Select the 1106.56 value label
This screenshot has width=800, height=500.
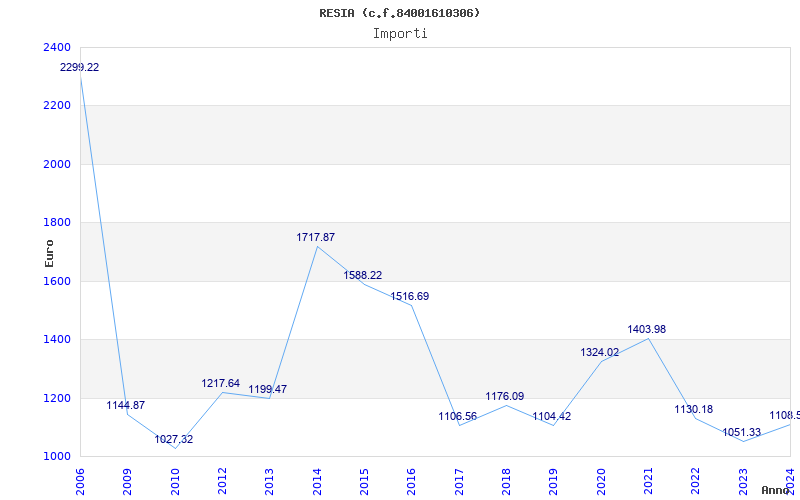pos(458,416)
